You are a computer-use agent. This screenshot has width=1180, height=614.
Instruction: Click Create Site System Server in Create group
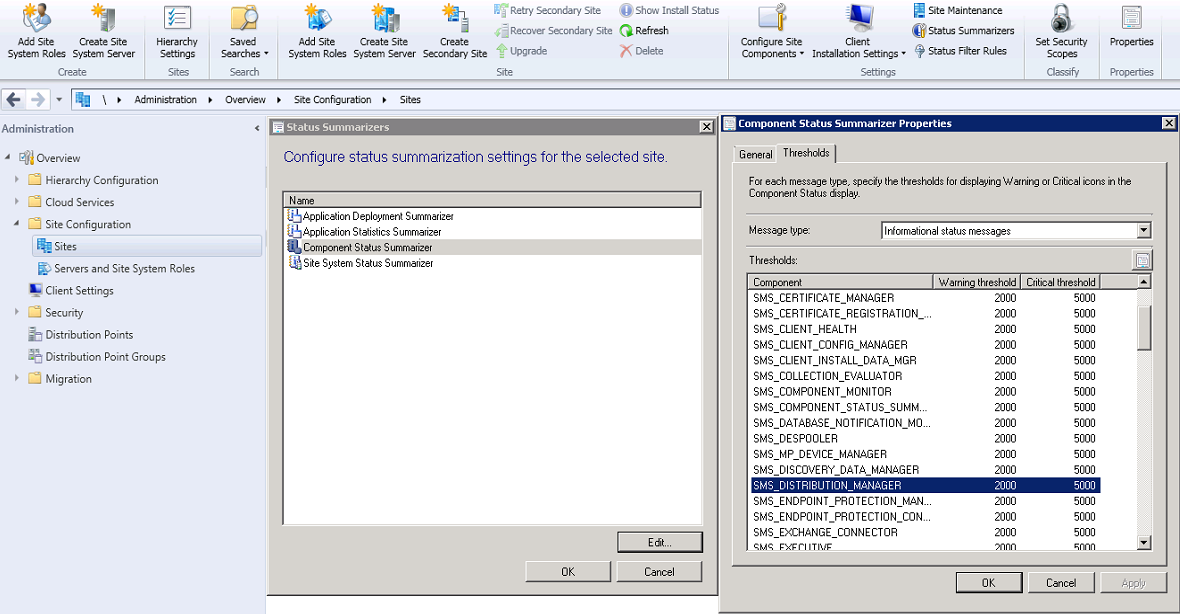pyautogui.click(x=104, y=32)
